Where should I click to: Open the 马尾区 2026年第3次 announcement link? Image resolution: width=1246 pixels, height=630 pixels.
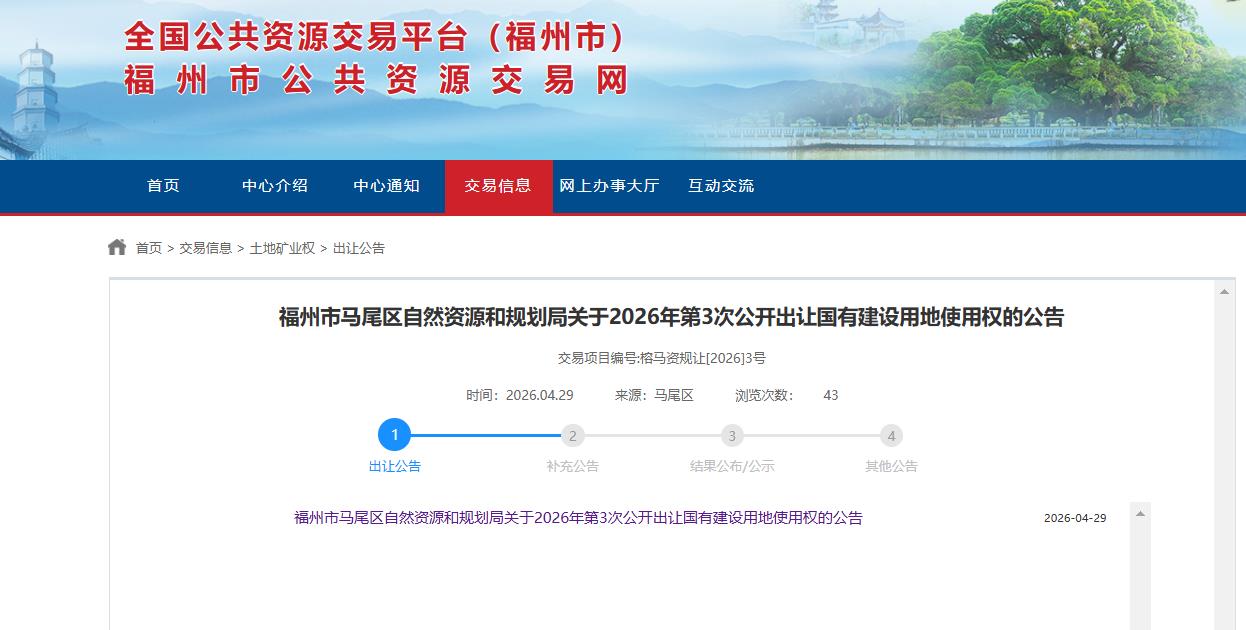[578, 518]
